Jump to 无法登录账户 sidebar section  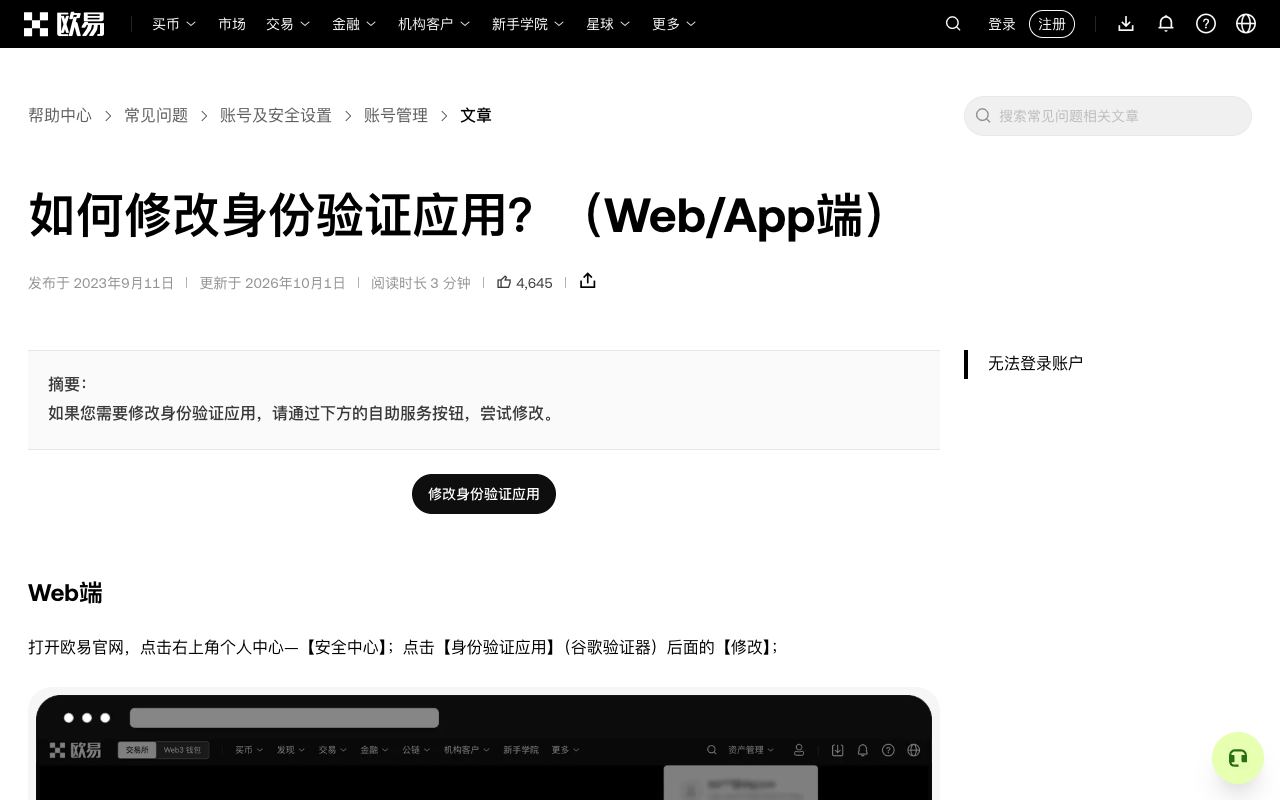pyautogui.click(x=1035, y=364)
